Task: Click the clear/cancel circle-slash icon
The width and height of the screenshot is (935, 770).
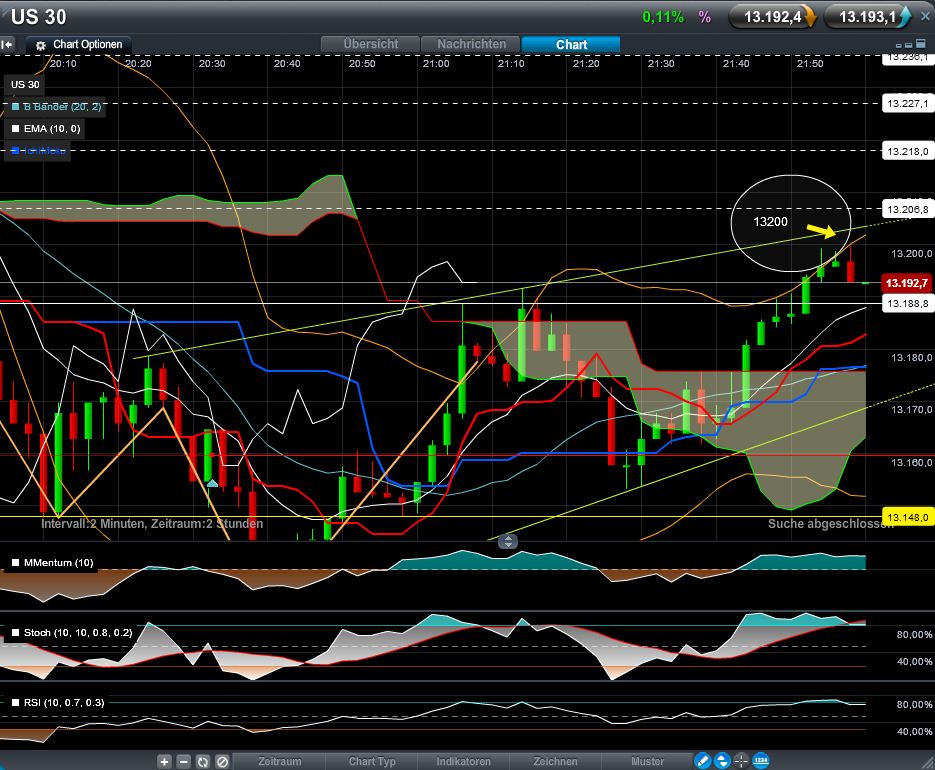Action: (x=222, y=761)
